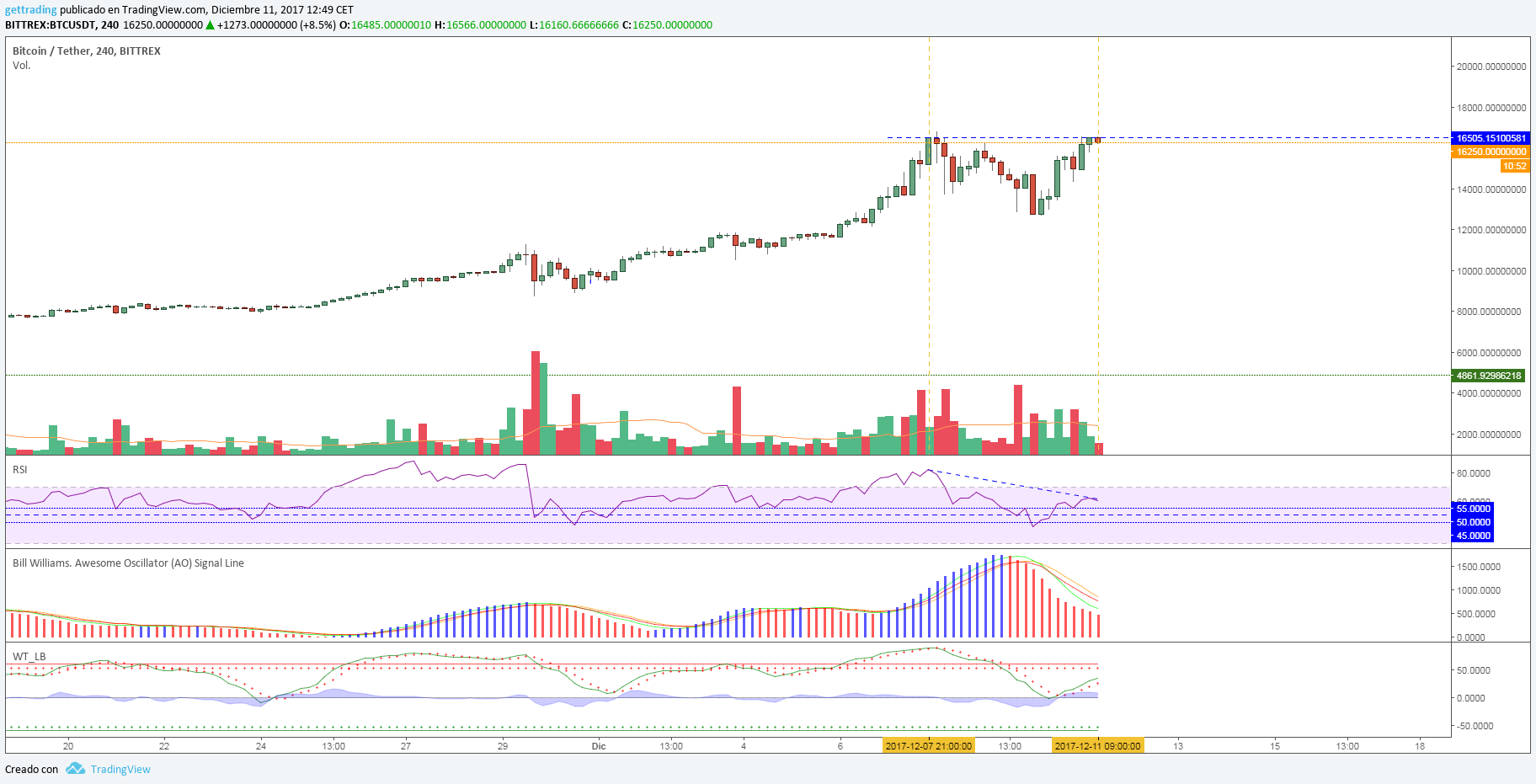This screenshot has height=784, width=1536.
Task: Click the 10000.00000000 price axis label
Action: click(1491, 271)
